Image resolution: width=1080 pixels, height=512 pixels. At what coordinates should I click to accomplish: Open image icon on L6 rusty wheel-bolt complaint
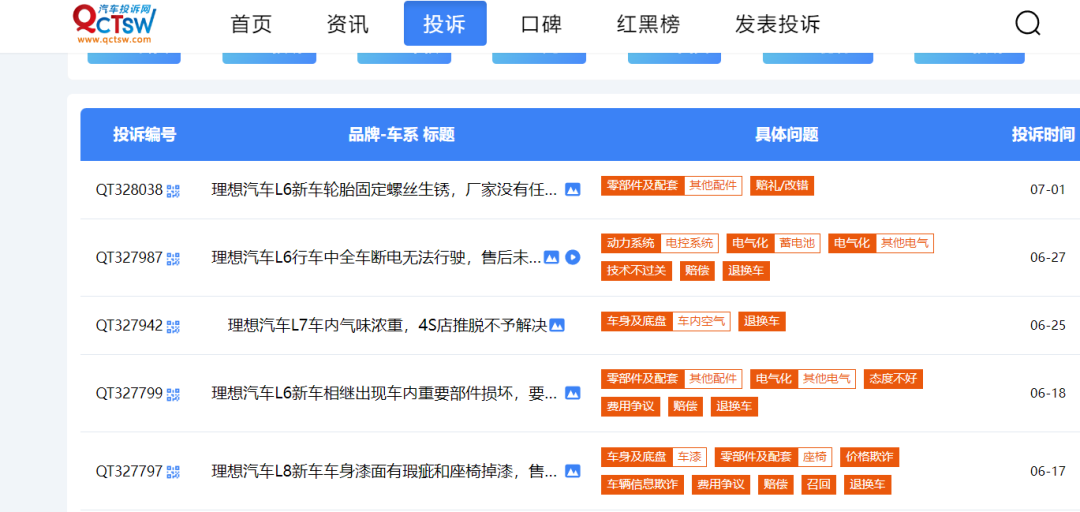pos(572,190)
